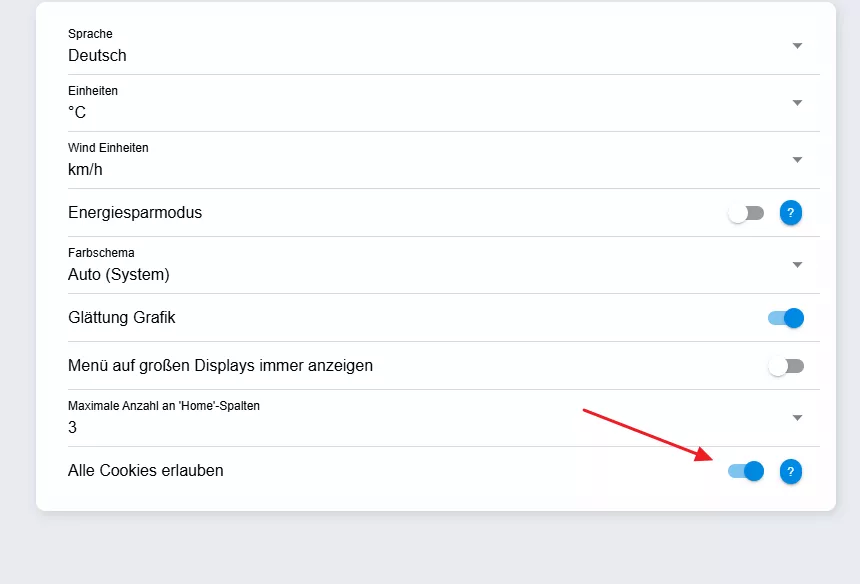Select the km/h wind units value
This screenshot has height=584, width=860.
[x=85, y=169]
